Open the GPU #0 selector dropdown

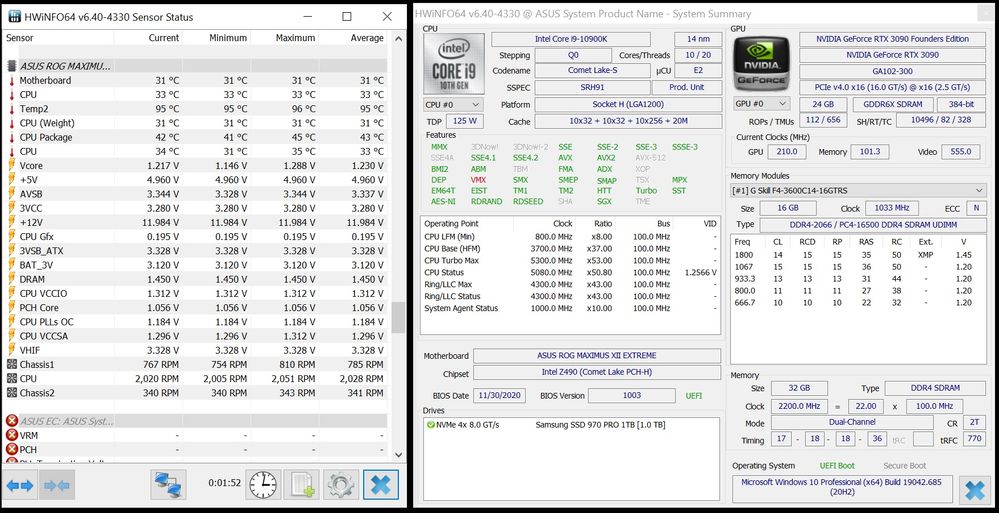[x=761, y=103]
